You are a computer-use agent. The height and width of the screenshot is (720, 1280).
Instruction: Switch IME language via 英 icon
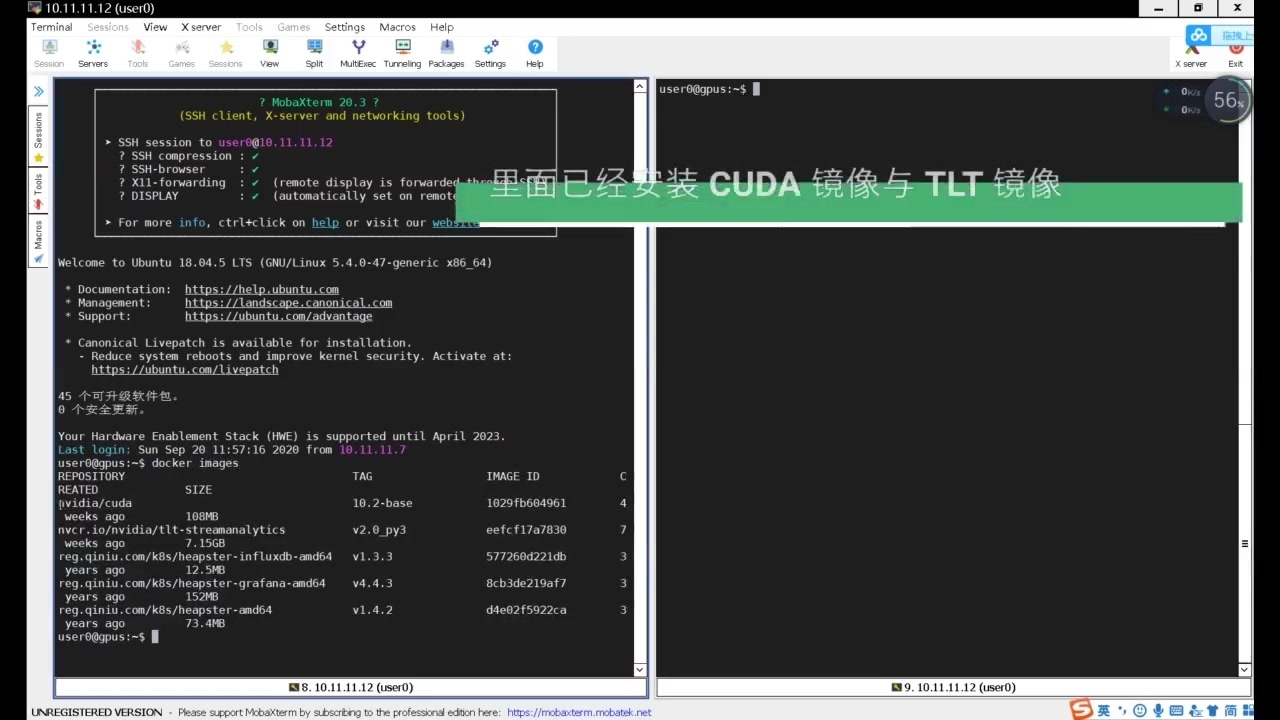(x=1104, y=710)
